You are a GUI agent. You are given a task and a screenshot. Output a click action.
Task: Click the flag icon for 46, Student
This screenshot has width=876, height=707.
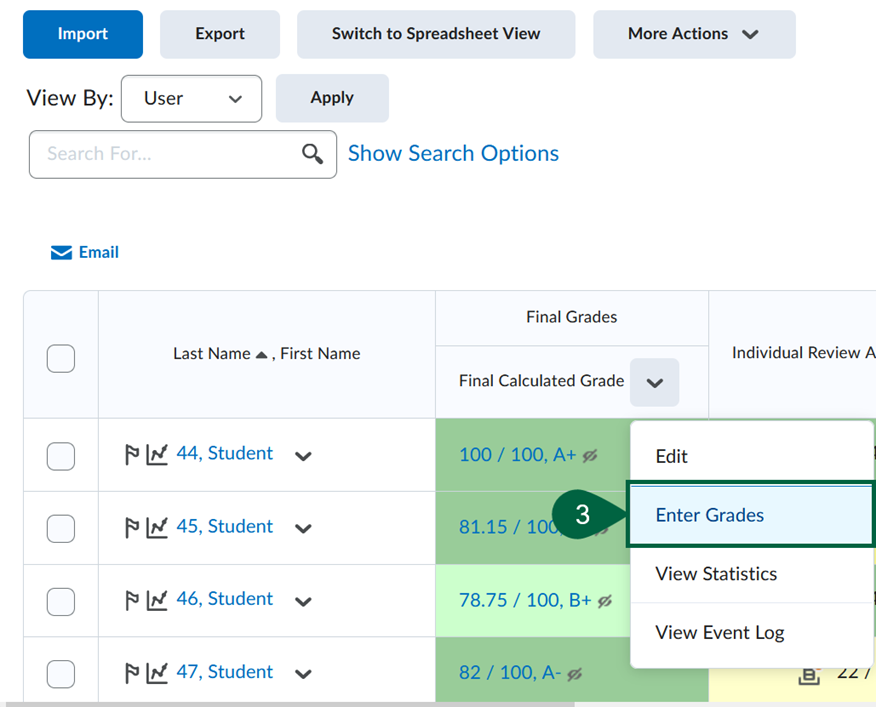point(132,600)
